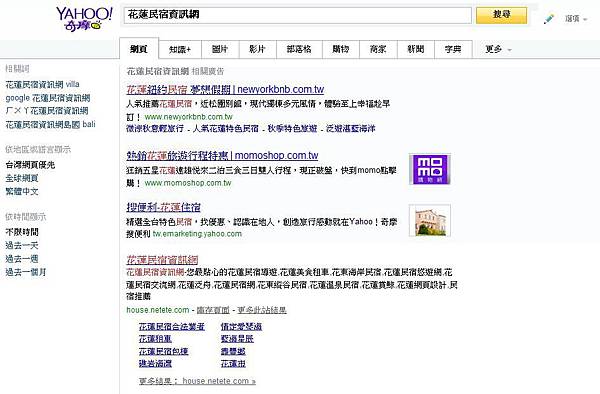Click green URL house.netete.com
Viewport: 600px width, 394px height.
(x=158, y=310)
